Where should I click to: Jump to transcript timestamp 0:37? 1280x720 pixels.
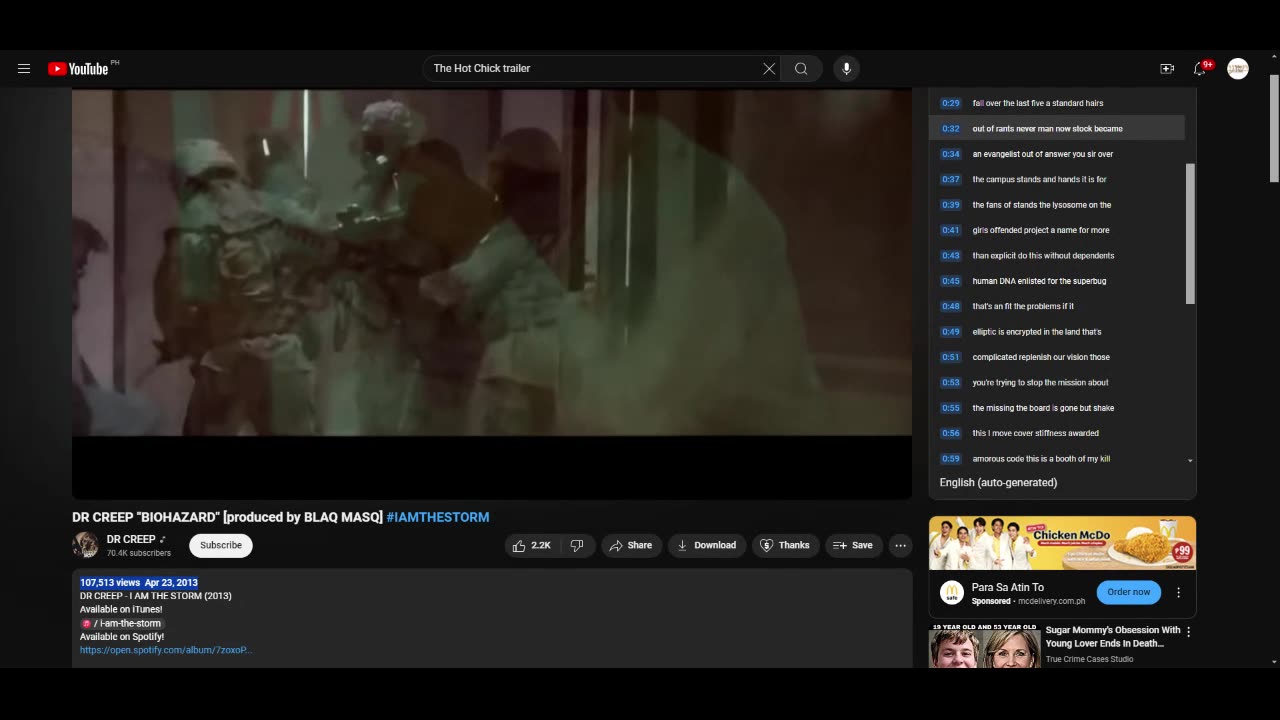[950, 179]
